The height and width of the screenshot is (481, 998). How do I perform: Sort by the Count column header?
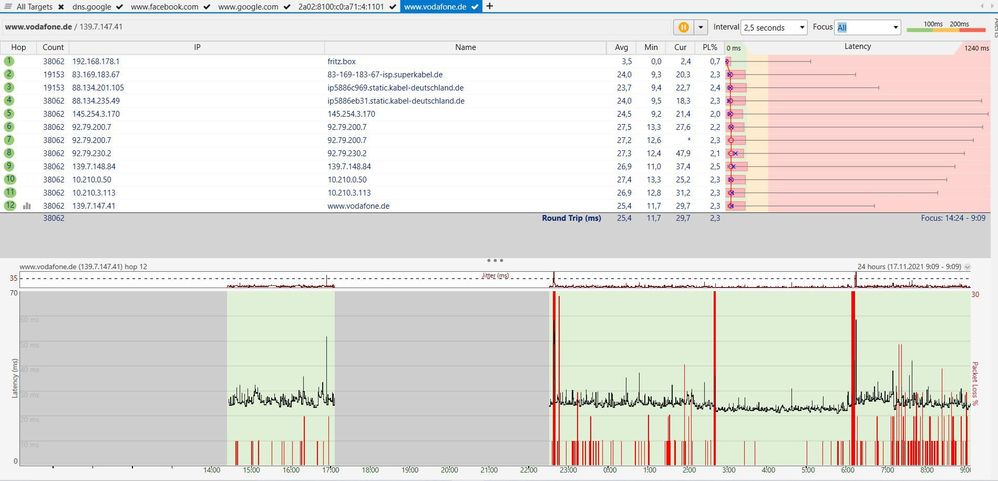point(53,47)
